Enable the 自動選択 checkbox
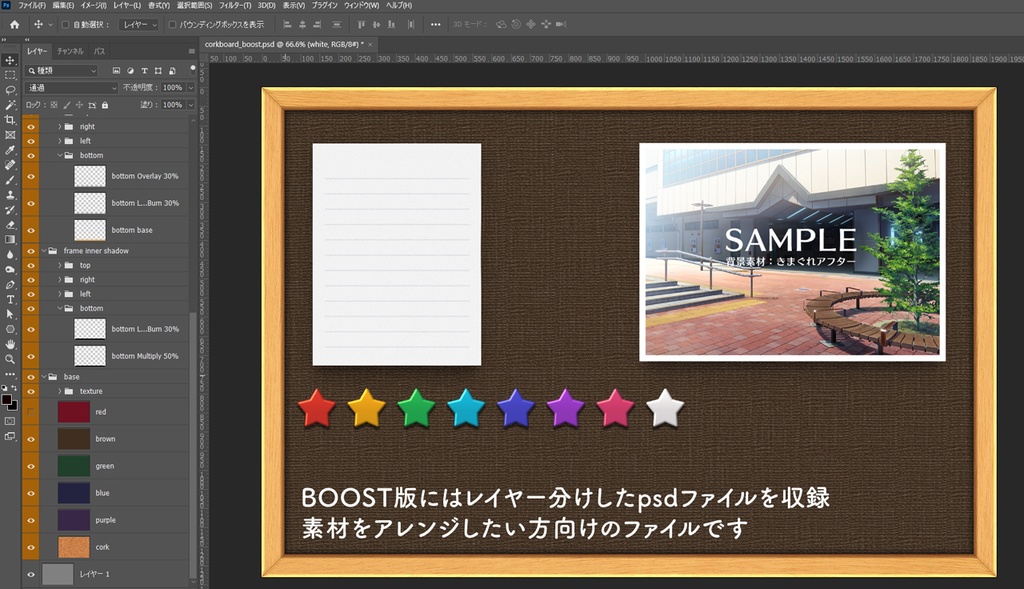Image resolution: width=1024 pixels, height=589 pixels. pos(65,25)
